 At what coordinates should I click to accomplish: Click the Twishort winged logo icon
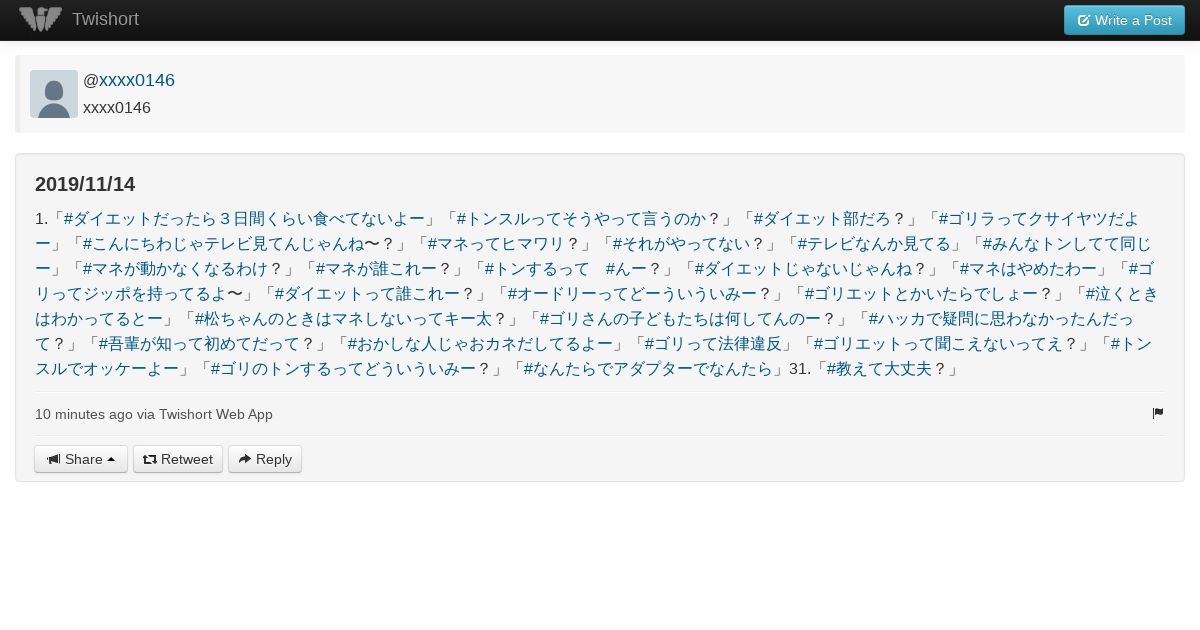pos(41,19)
